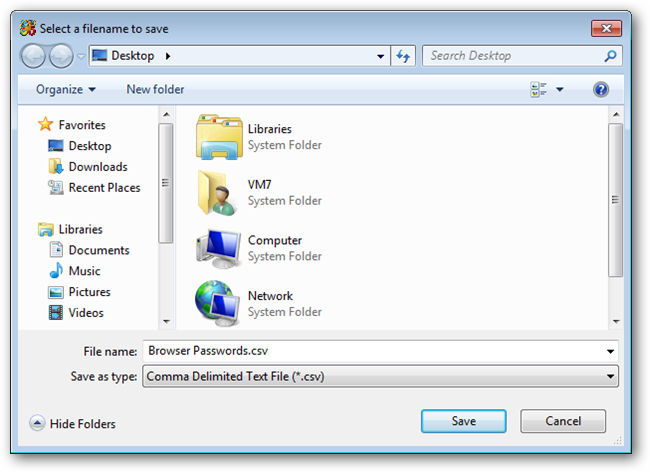Change your view icon button
650x472 pixels.
538,90
